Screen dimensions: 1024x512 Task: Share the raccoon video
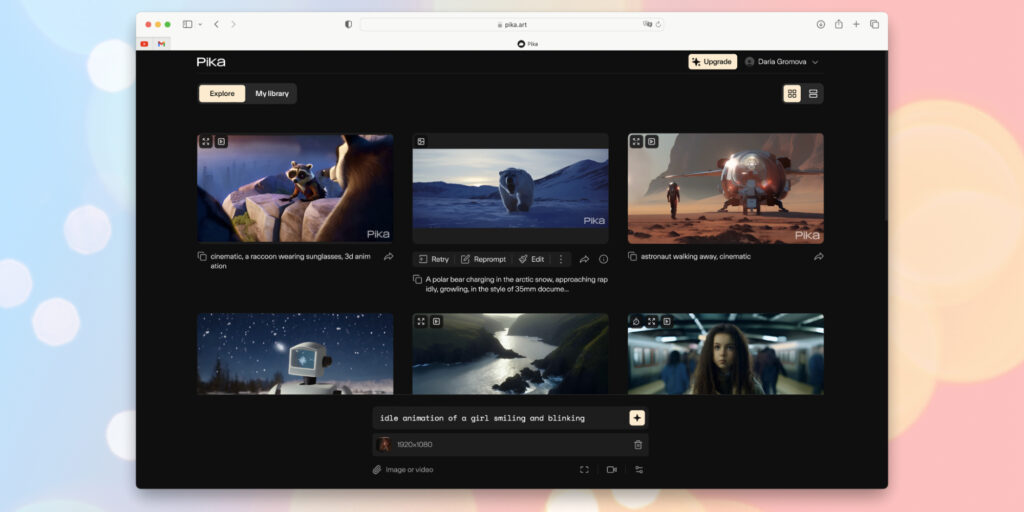pyautogui.click(x=389, y=257)
